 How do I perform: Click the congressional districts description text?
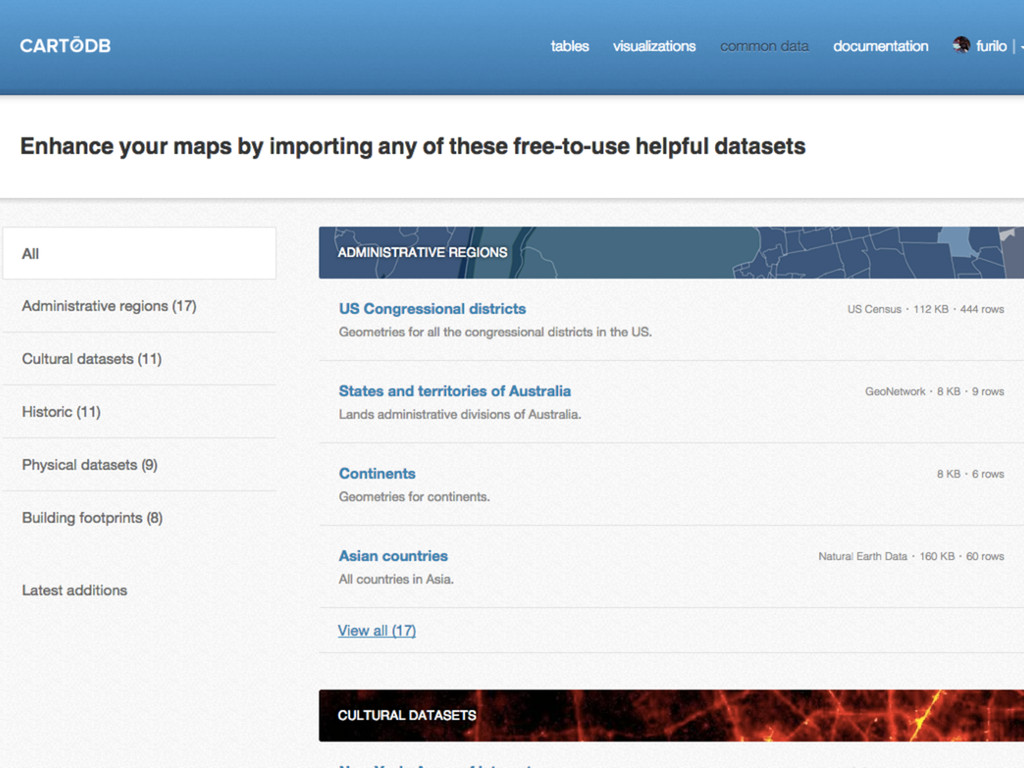coord(495,332)
